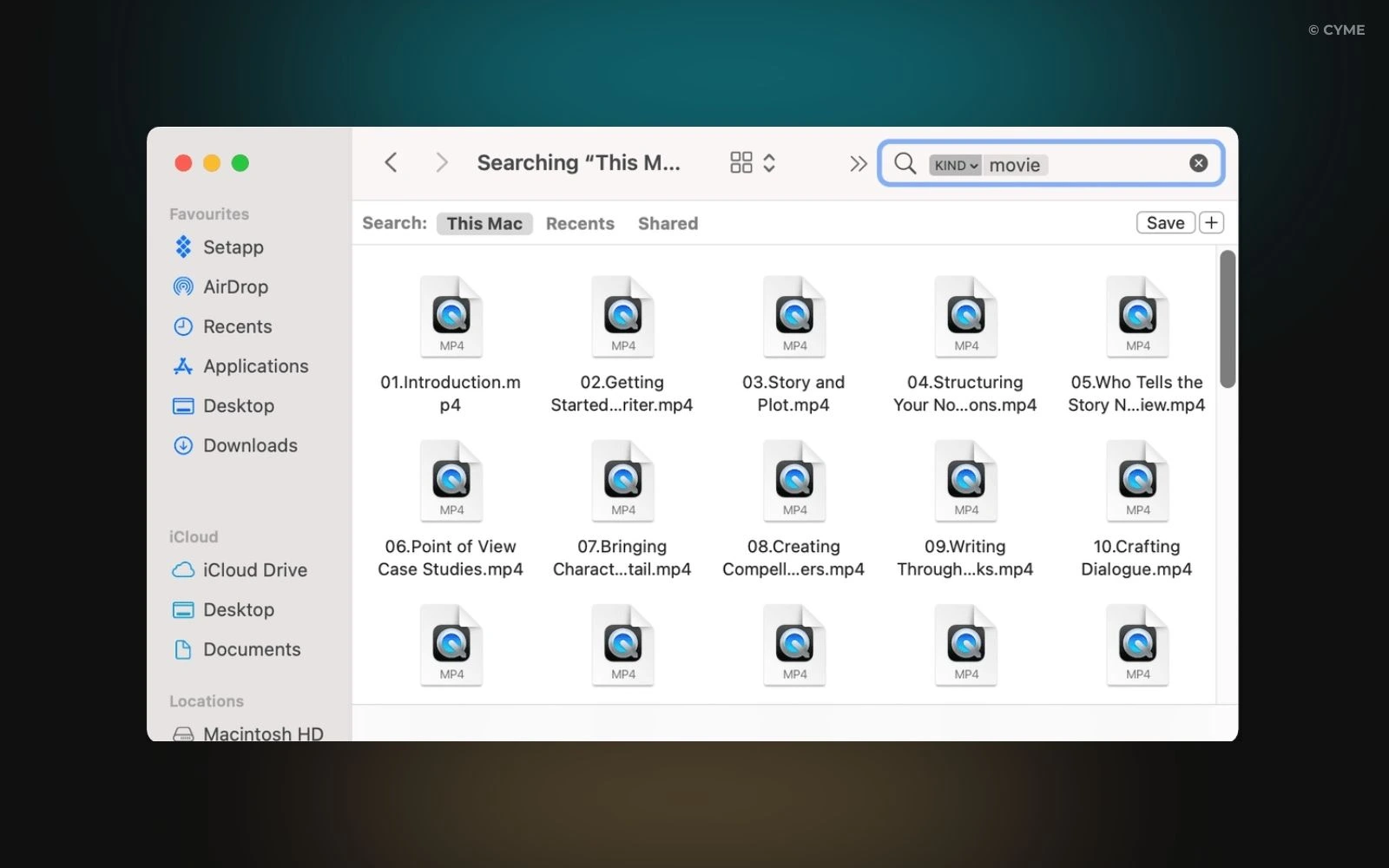Select 04.Structuring Your No file icon
This screenshot has width=1389, height=868.
(x=965, y=317)
